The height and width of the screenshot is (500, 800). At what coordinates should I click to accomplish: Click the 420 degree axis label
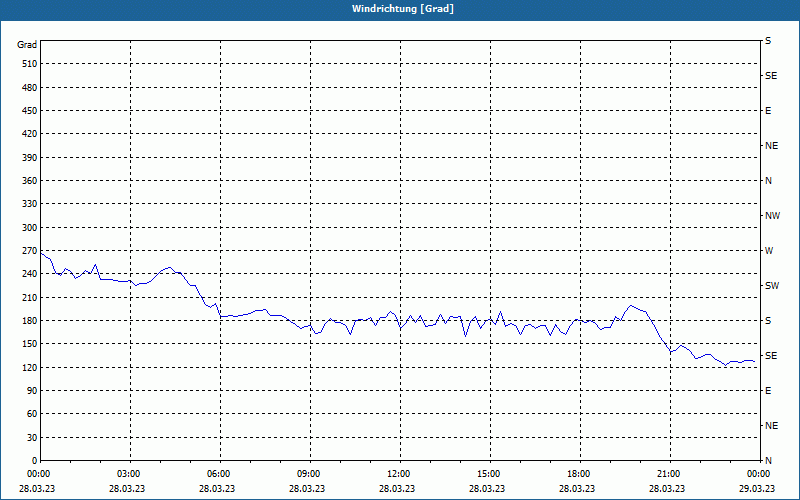pos(30,134)
